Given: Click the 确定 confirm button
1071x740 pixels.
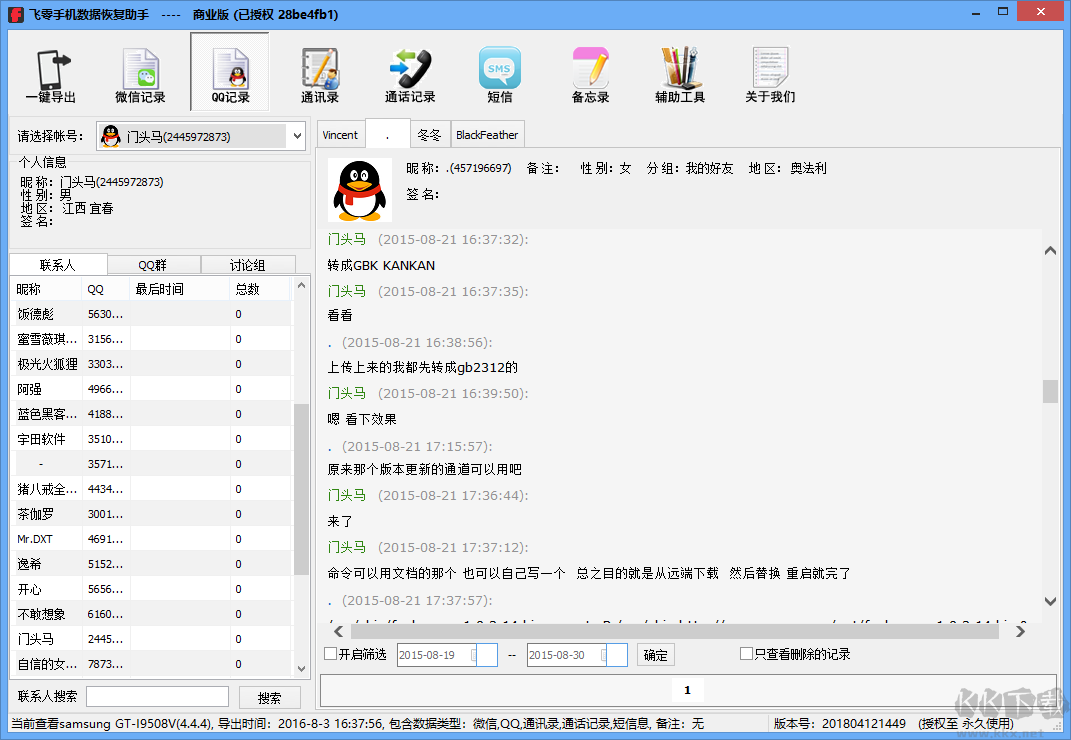Looking at the screenshot, I should click(x=655, y=655).
